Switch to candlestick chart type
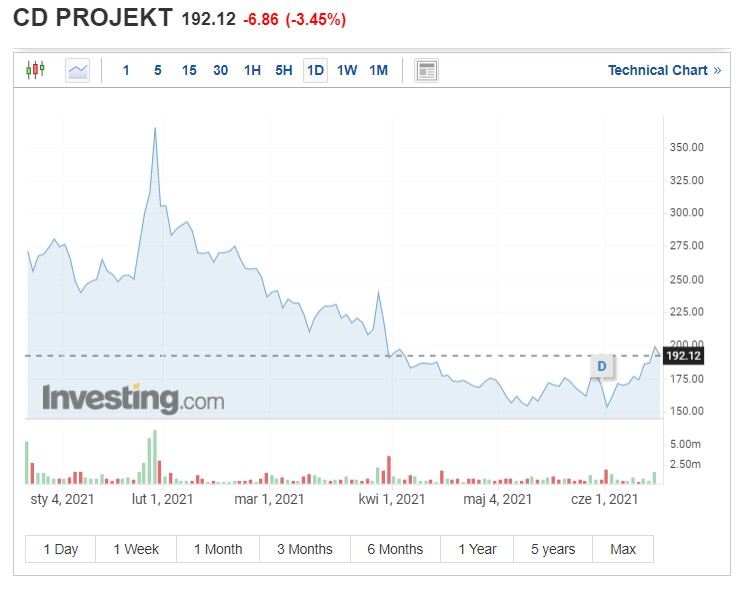Screen dimensions: 737x590 [x=35, y=71]
